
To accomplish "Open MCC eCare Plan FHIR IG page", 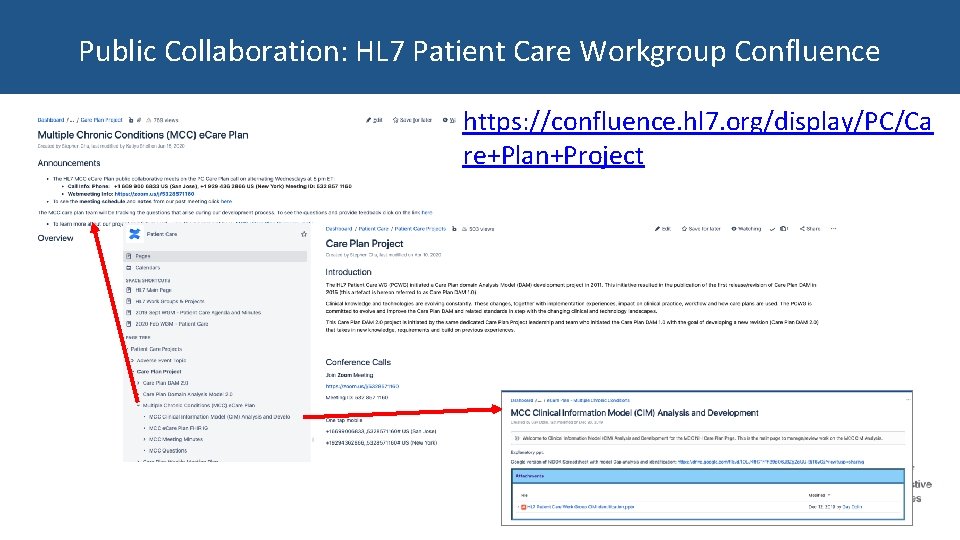I will (178, 428).
